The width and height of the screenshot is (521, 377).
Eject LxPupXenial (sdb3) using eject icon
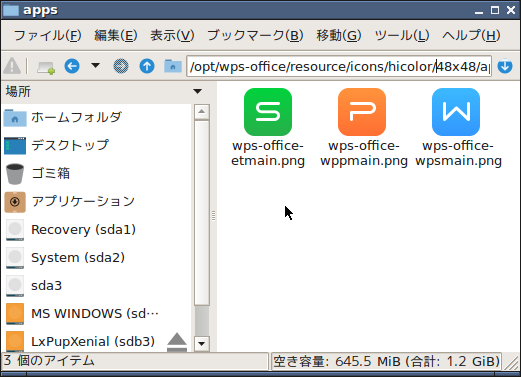(177, 342)
